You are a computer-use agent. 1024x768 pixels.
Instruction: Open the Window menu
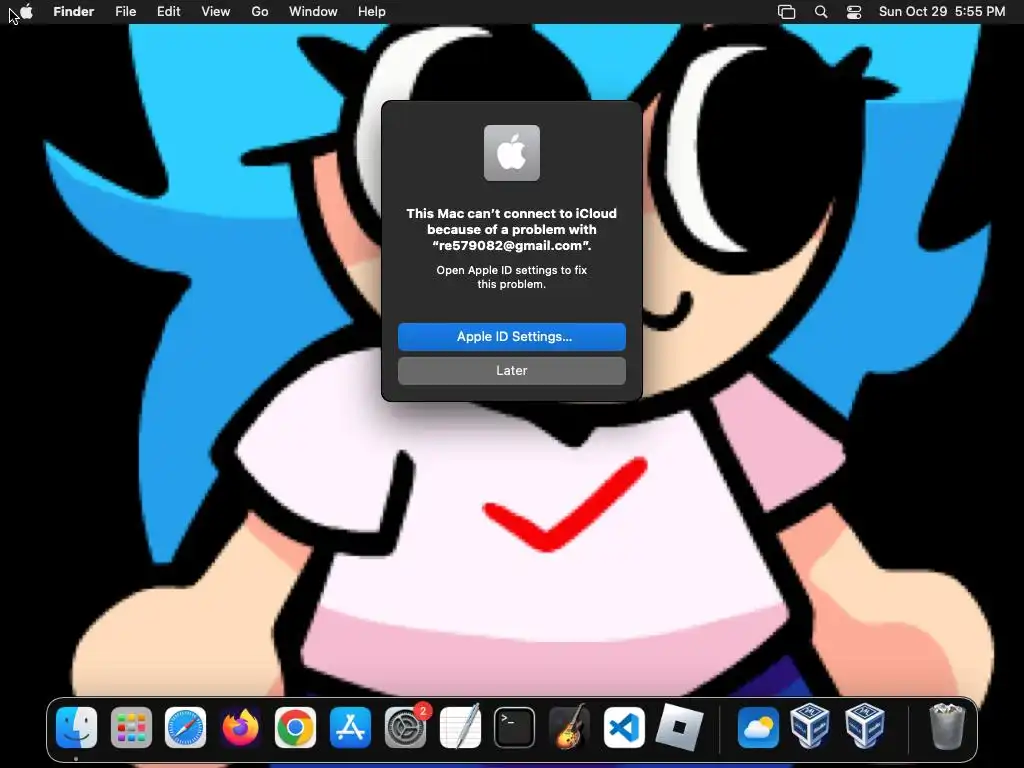click(313, 12)
